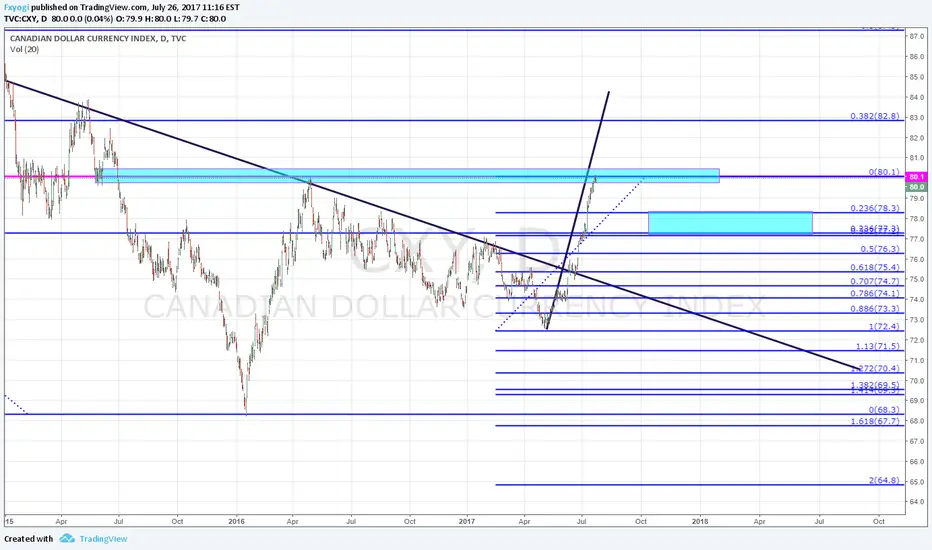Screen dimensions: 932x550
Task: Click the 2018 label on the time axis
Action: [x=700, y=521]
